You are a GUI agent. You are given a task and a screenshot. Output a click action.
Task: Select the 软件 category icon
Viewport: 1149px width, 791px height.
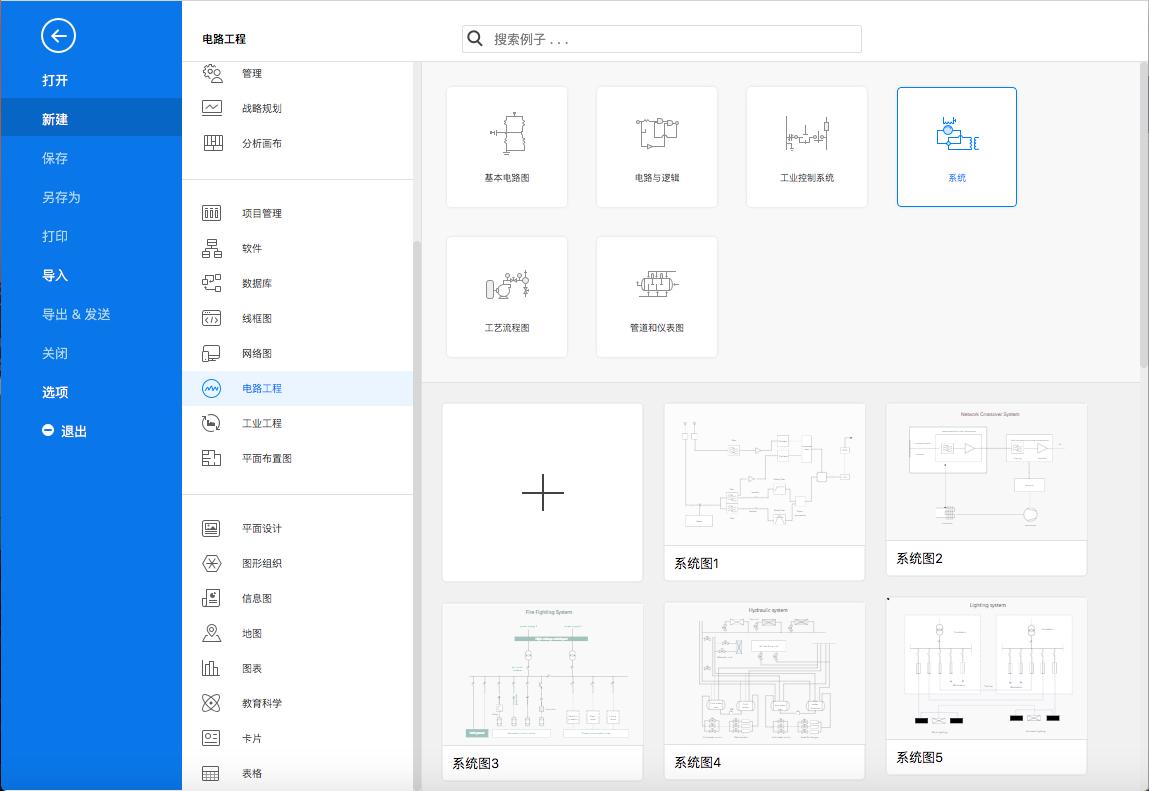pyautogui.click(x=211, y=248)
